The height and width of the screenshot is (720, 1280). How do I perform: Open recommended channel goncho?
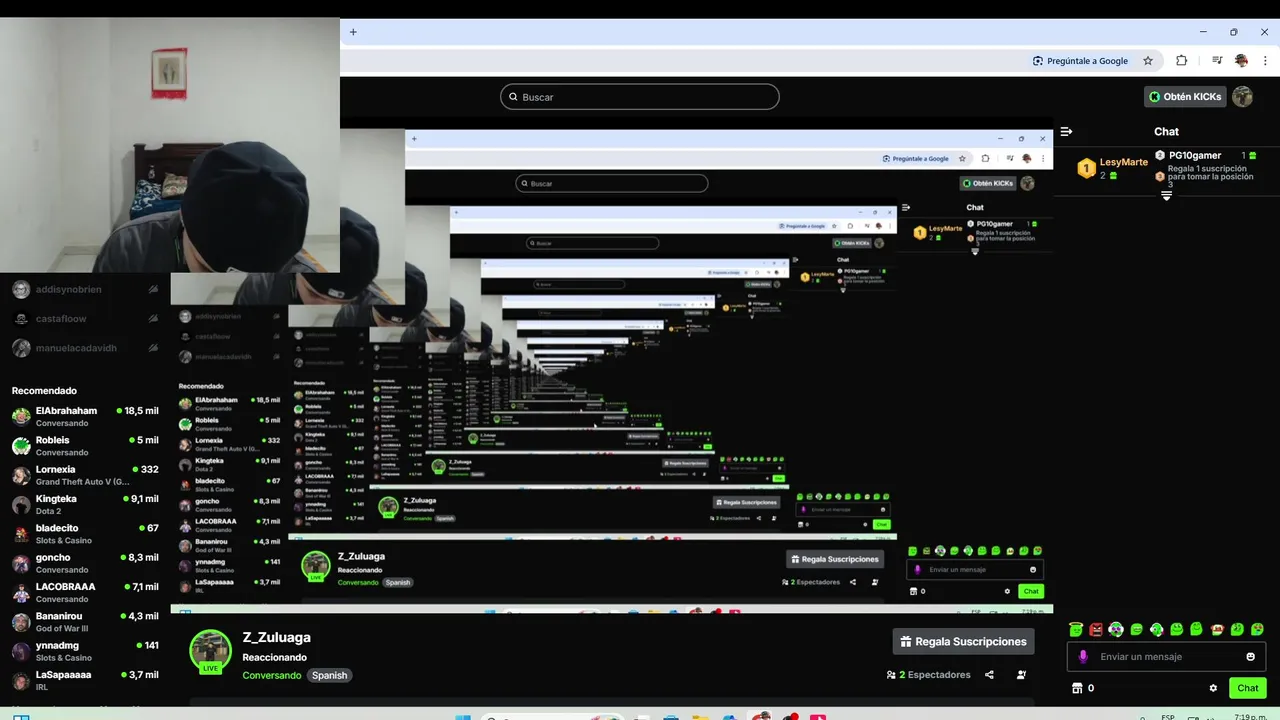coord(85,563)
